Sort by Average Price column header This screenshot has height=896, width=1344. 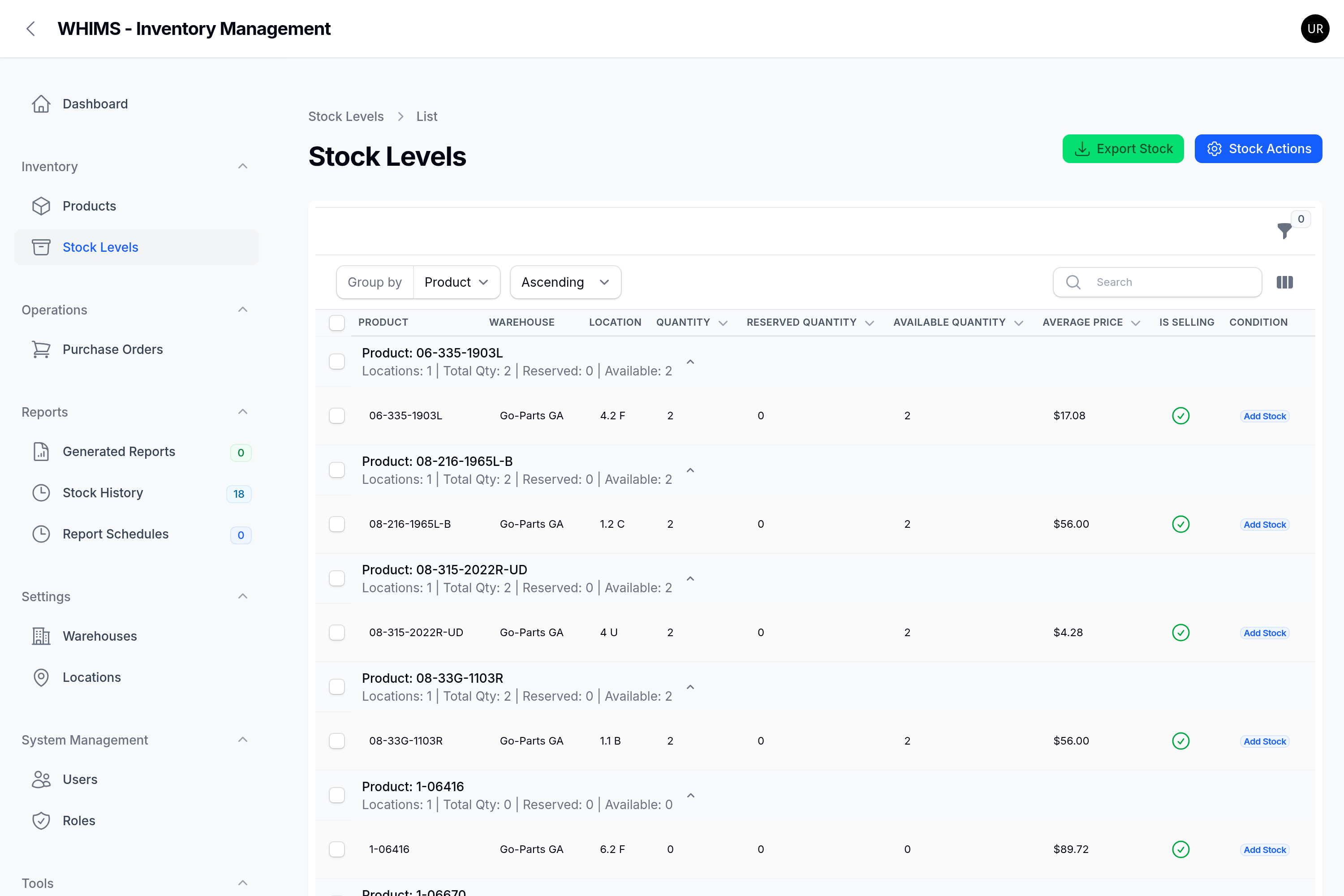coord(1091,323)
